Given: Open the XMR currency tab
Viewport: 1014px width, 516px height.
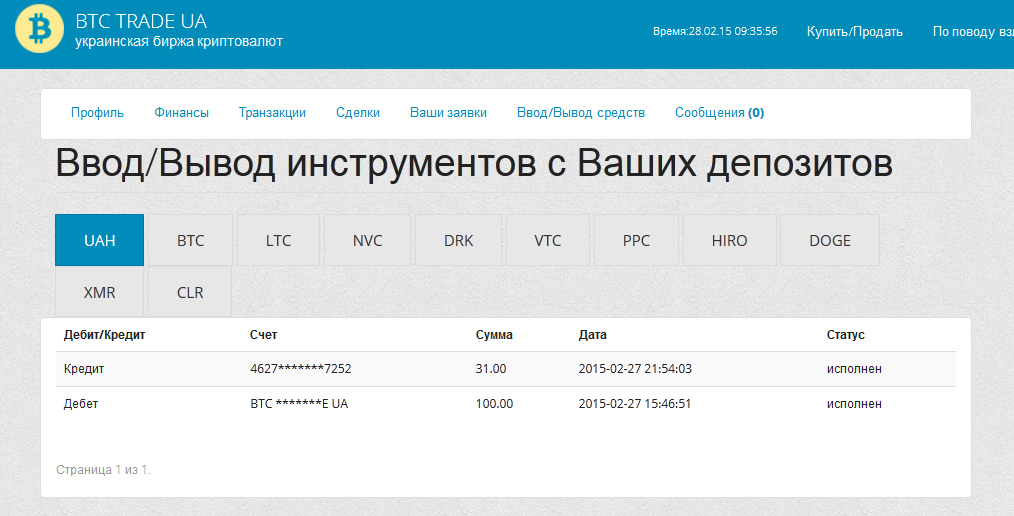Looking at the screenshot, I should tap(100, 293).
